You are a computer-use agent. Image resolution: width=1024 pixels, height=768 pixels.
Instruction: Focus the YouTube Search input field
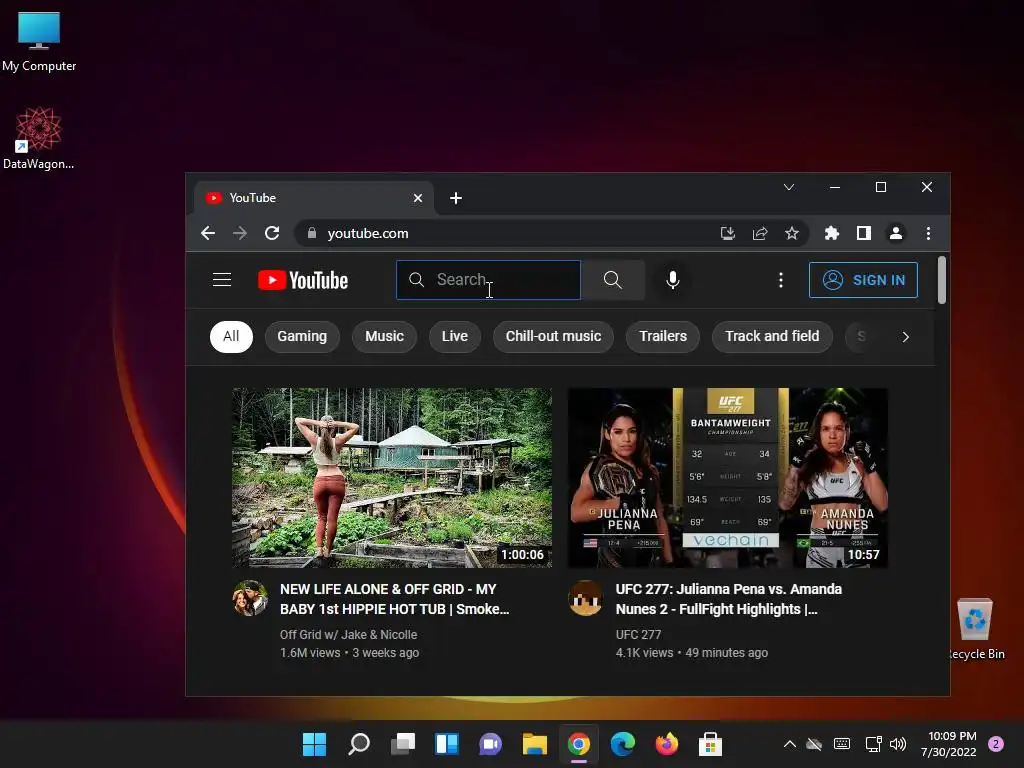488,280
